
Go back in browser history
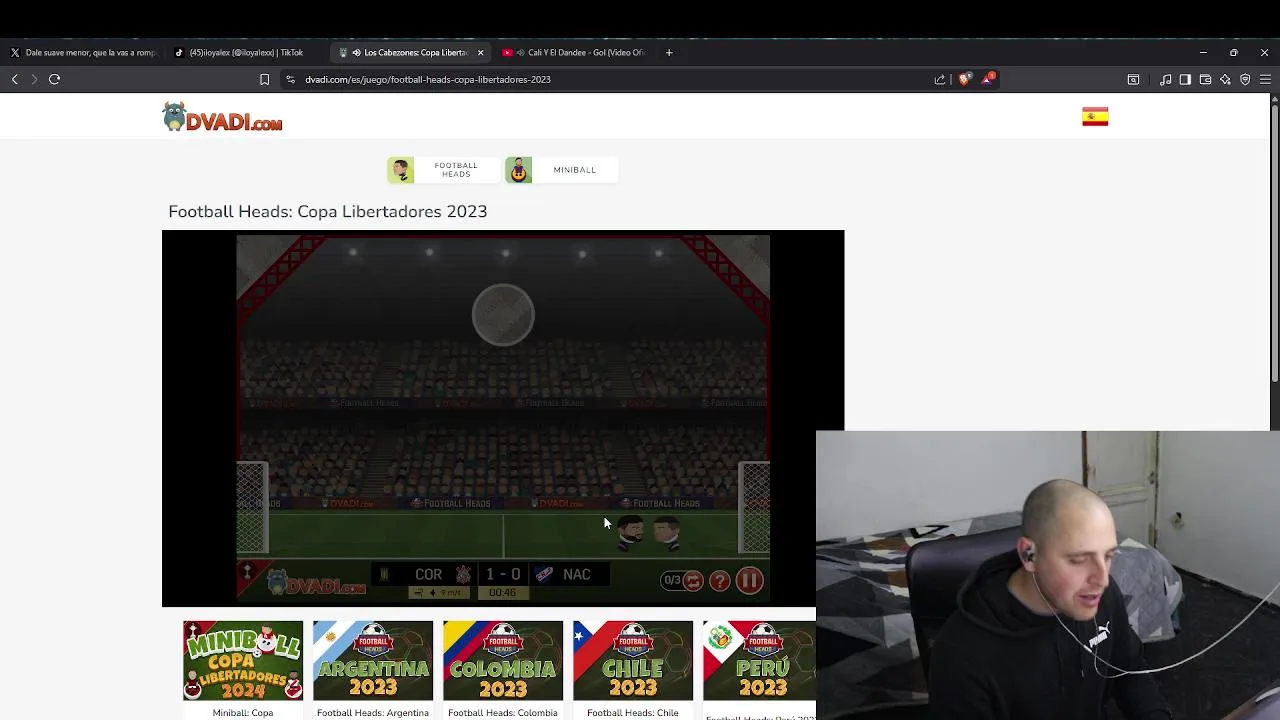(x=15, y=79)
